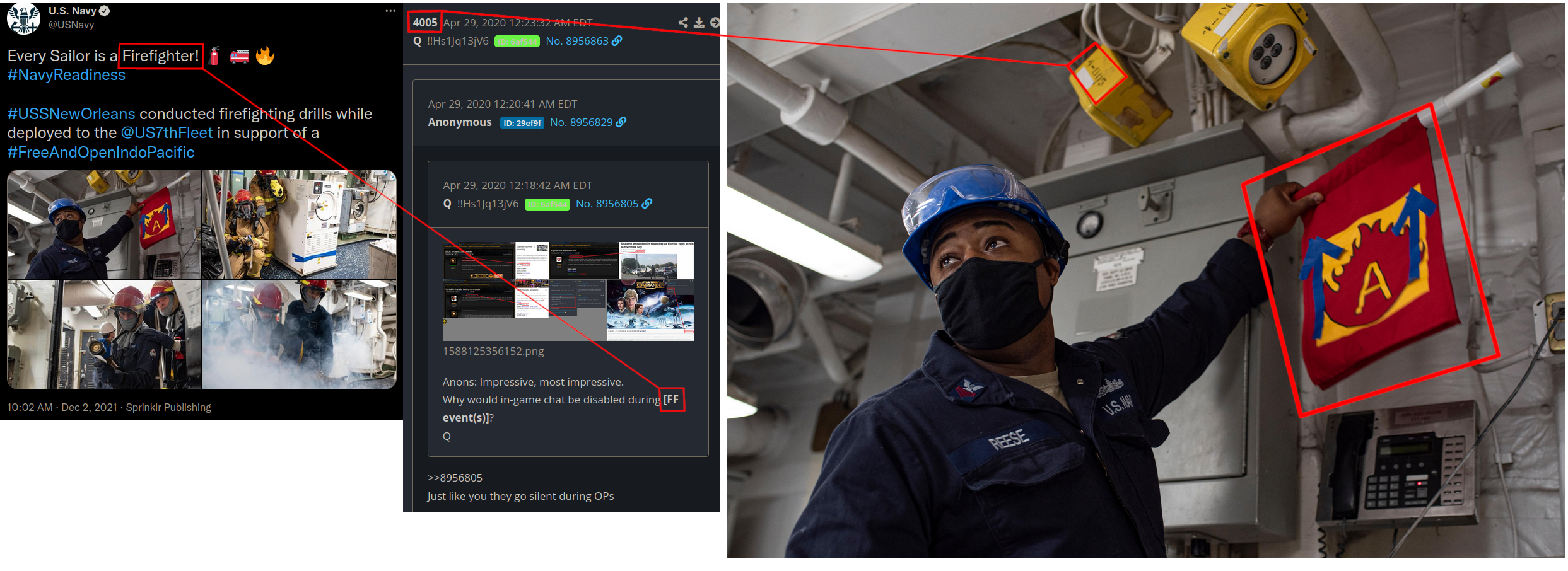
Task: Click the fire extinguisher emoji in the tweet
Action: [215, 56]
